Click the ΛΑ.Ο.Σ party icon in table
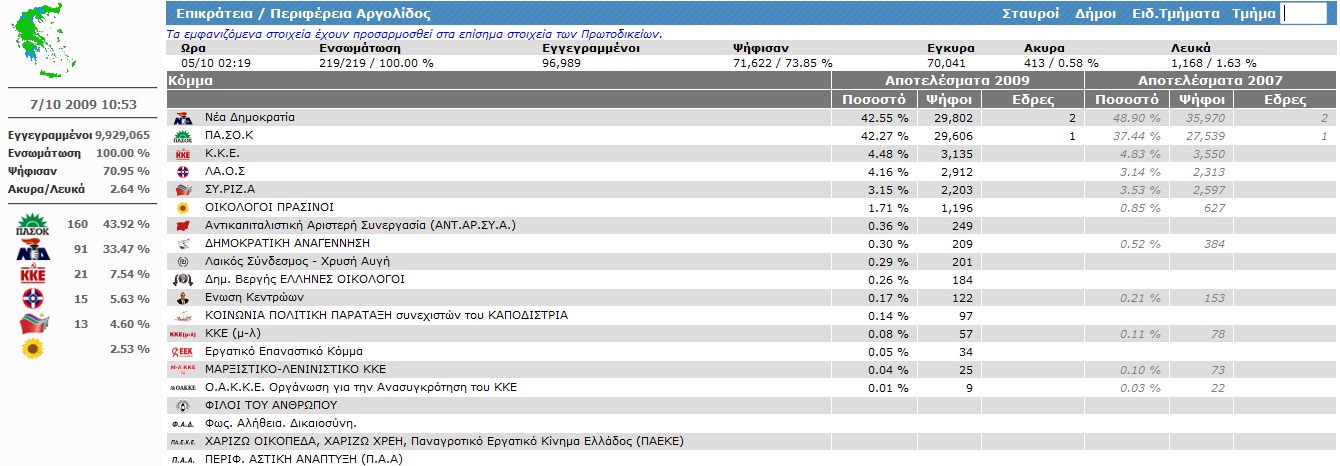The width and height of the screenshot is (1340, 466). point(182,172)
